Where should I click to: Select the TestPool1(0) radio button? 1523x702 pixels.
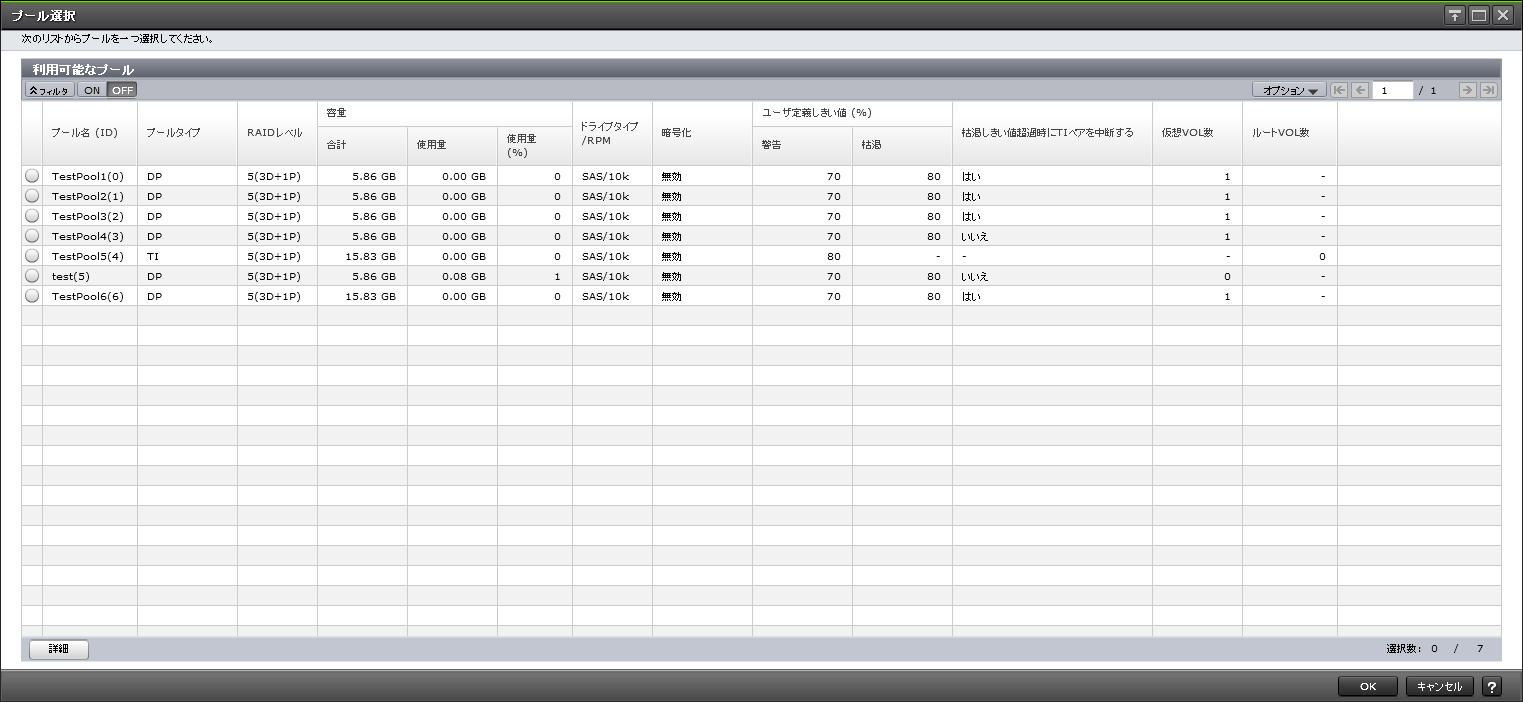(x=32, y=176)
